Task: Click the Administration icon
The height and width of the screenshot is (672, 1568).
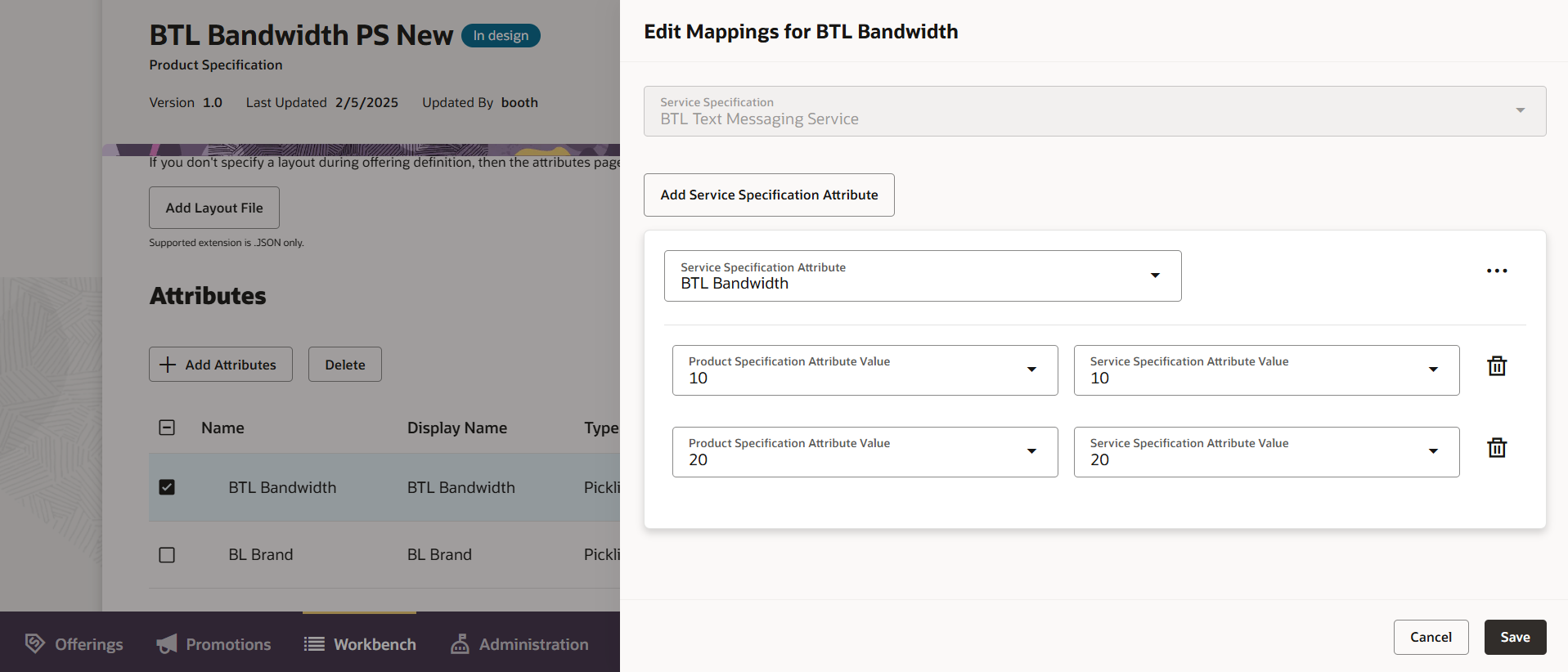Action: pos(461,644)
